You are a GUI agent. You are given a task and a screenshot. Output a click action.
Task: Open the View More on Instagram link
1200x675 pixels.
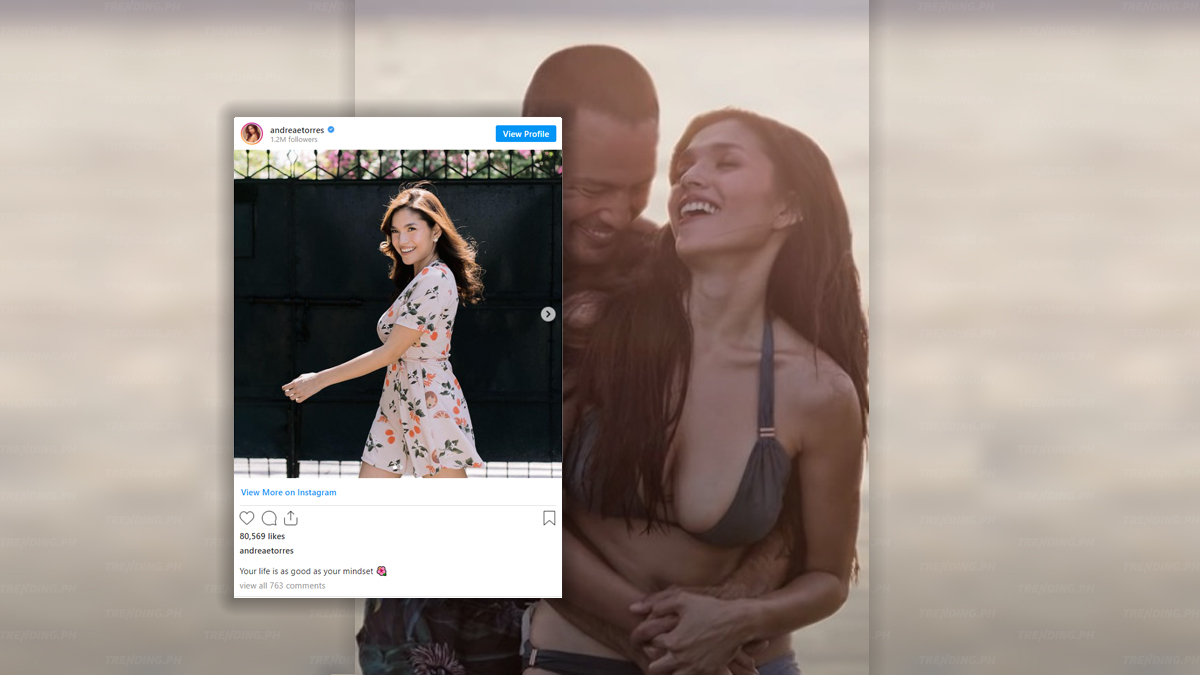(x=288, y=492)
